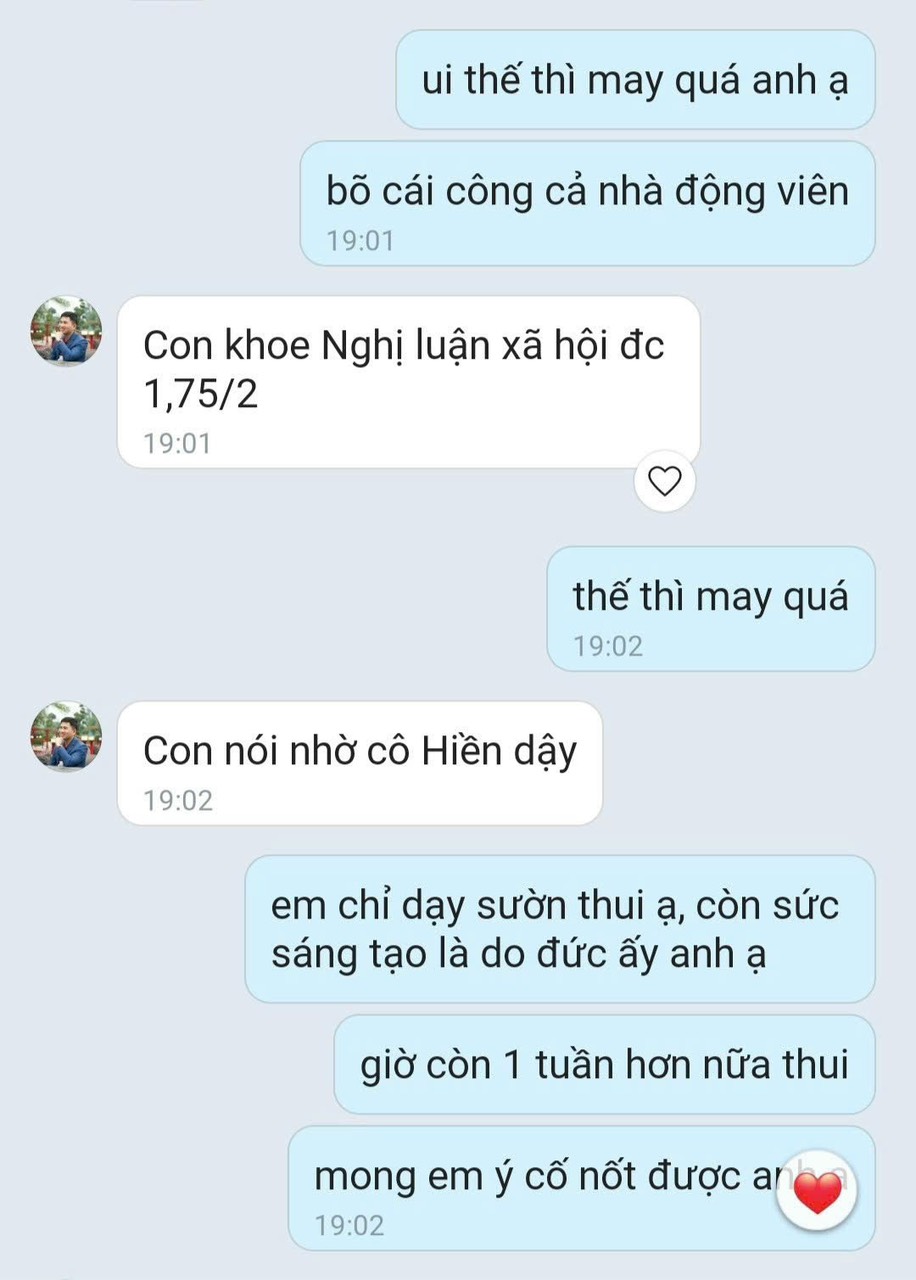The width and height of the screenshot is (916, 1280).
Task: Open sender avatar beside Nghị luận message
Action: point(66,332)
